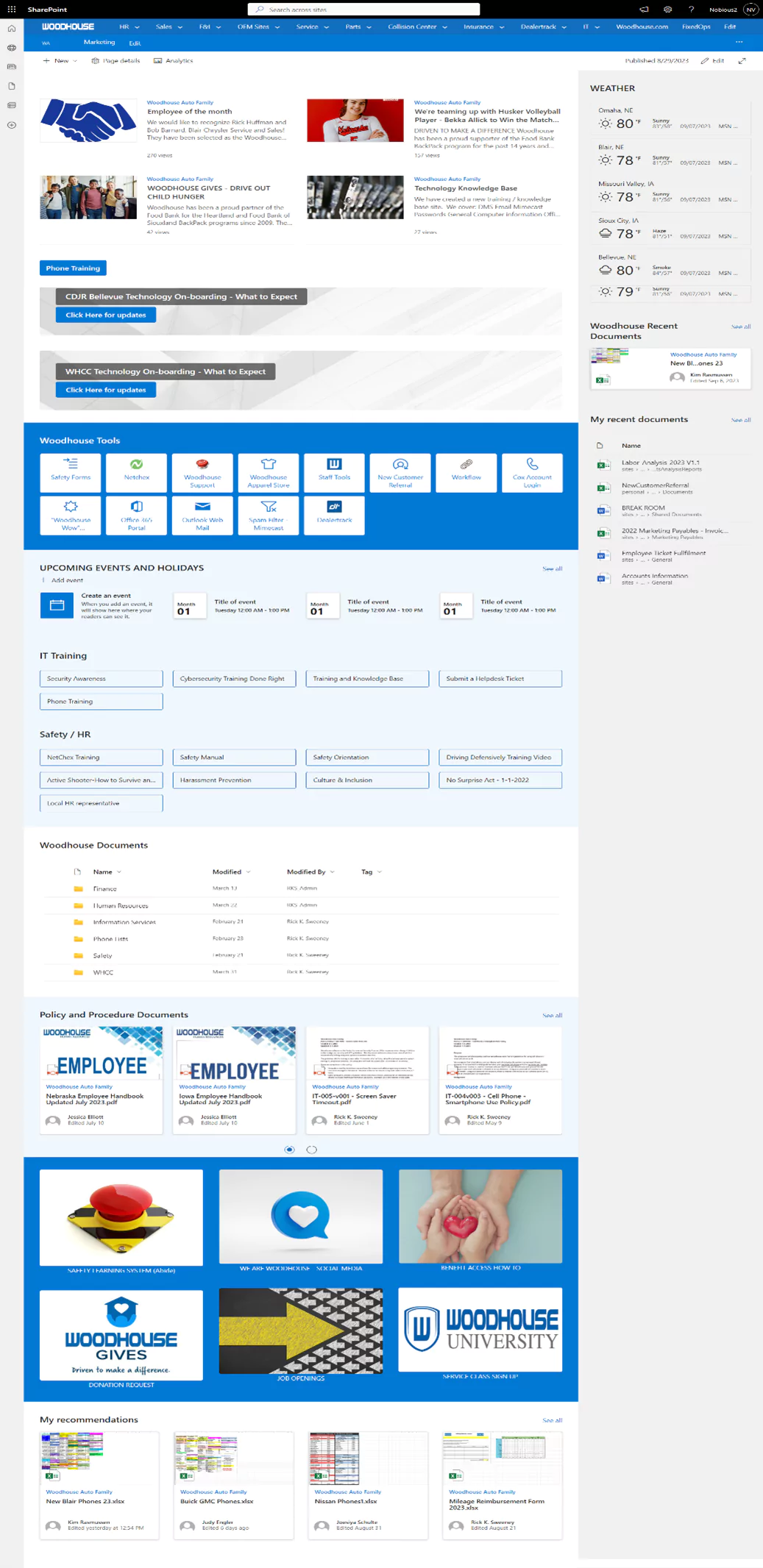Click the Dealertrack tool tile

[x=334, y=515]
